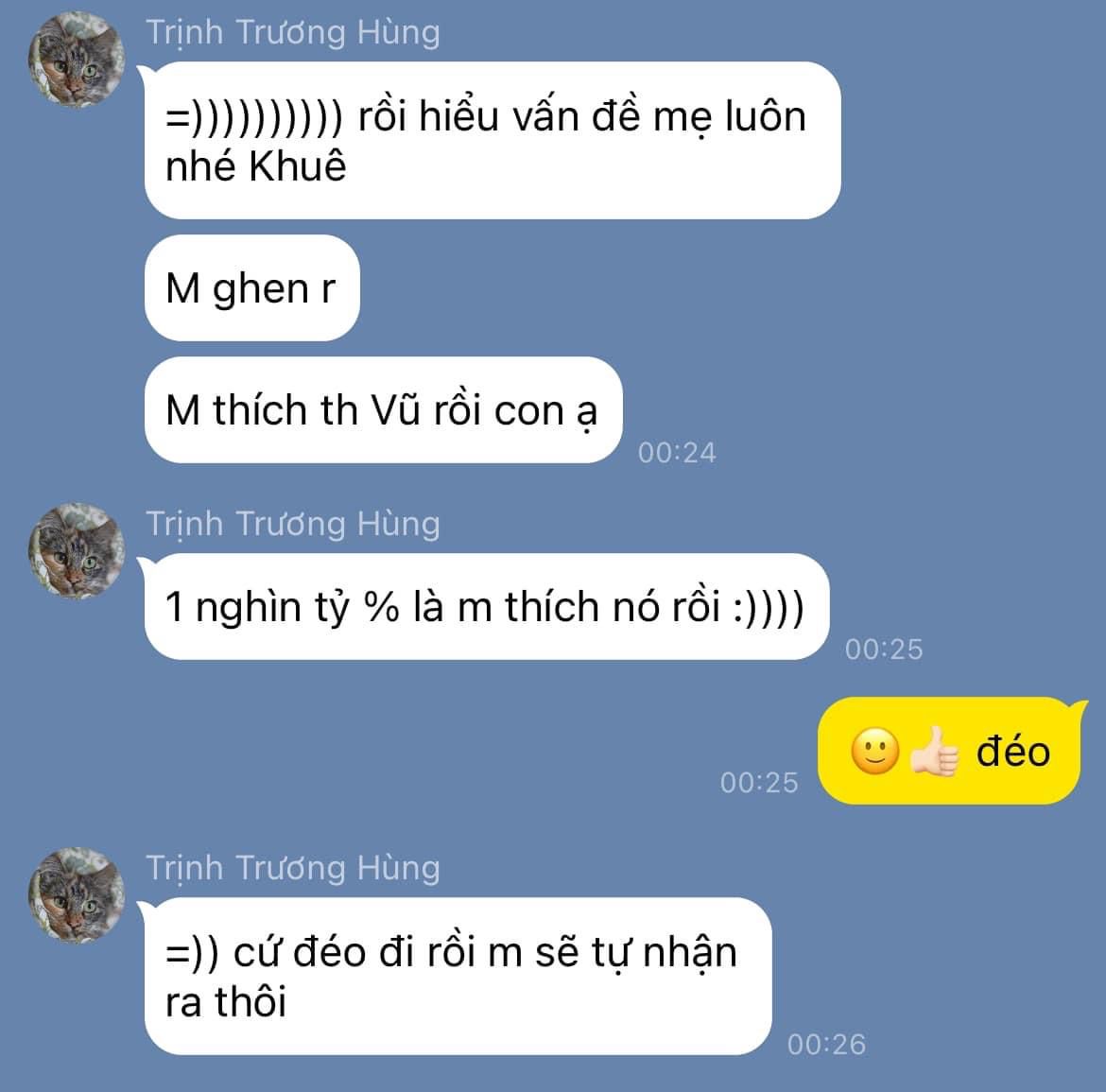Tap the message 'rồi hiểu vấn đề mẹ luôn nhé Khuê'
1106x1092 pixels.
coord(493,140)
